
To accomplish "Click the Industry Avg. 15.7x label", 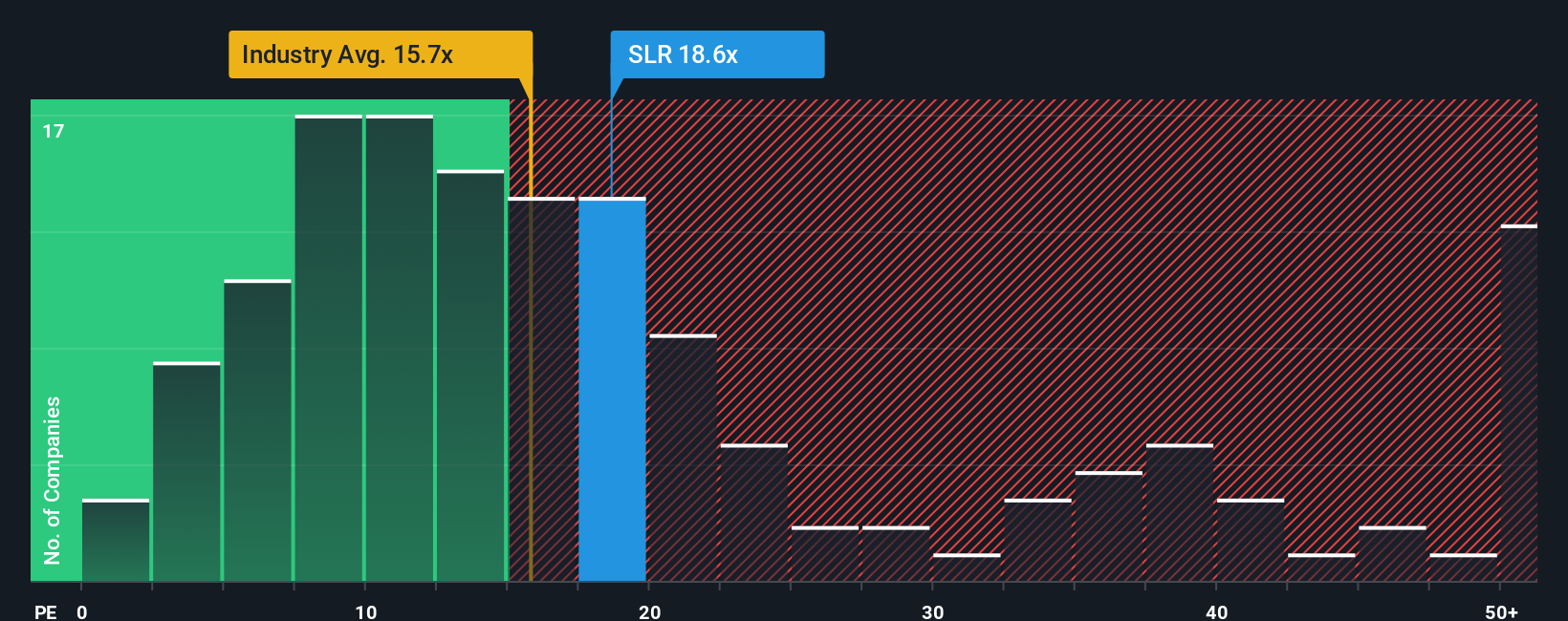I will point(381,54).
